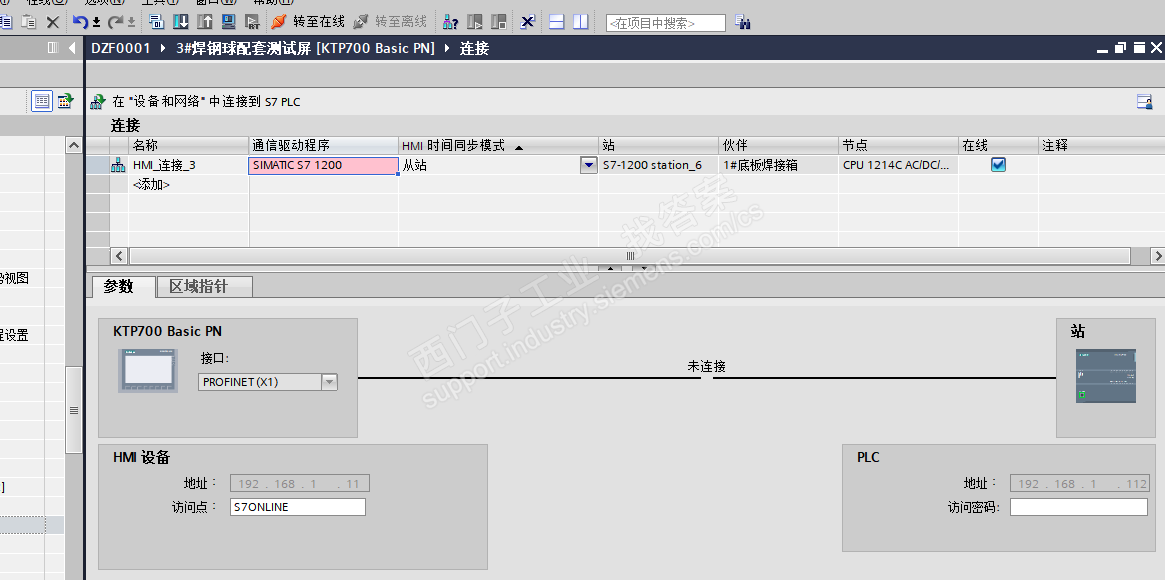
Task: Undo the last action
Action: [80, 22]
